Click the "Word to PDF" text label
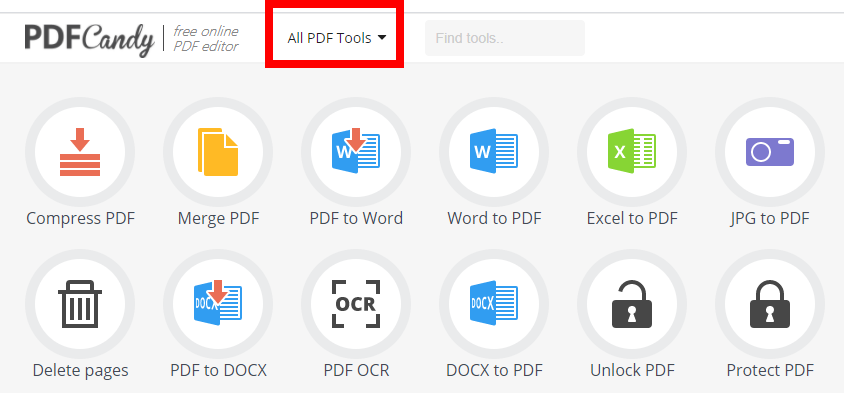Screen dimensions: 844x393 tap(494, 219)
